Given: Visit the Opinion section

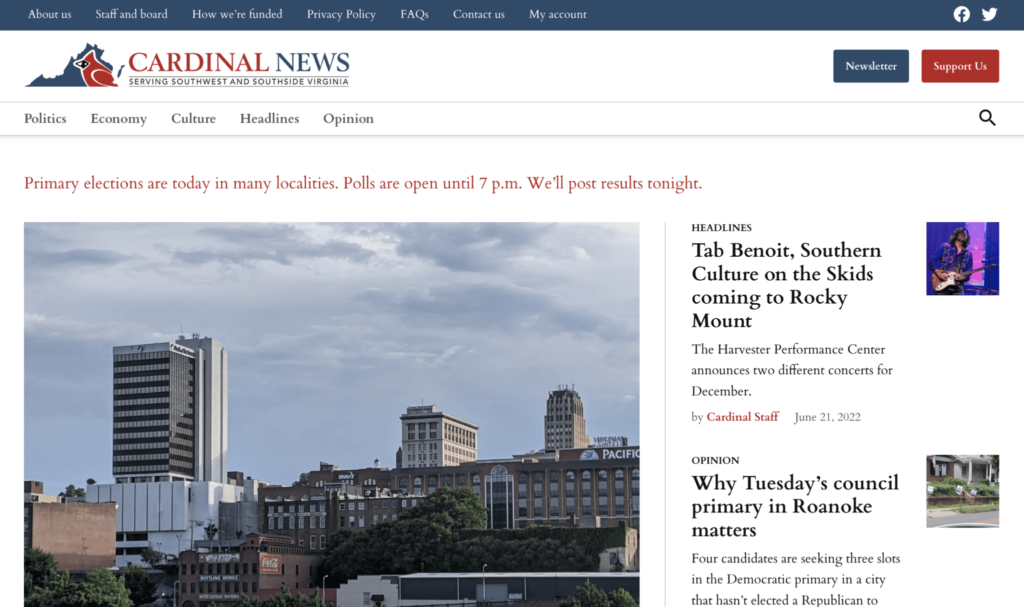Looking at the screenshot, I should [x=348, y=118].
